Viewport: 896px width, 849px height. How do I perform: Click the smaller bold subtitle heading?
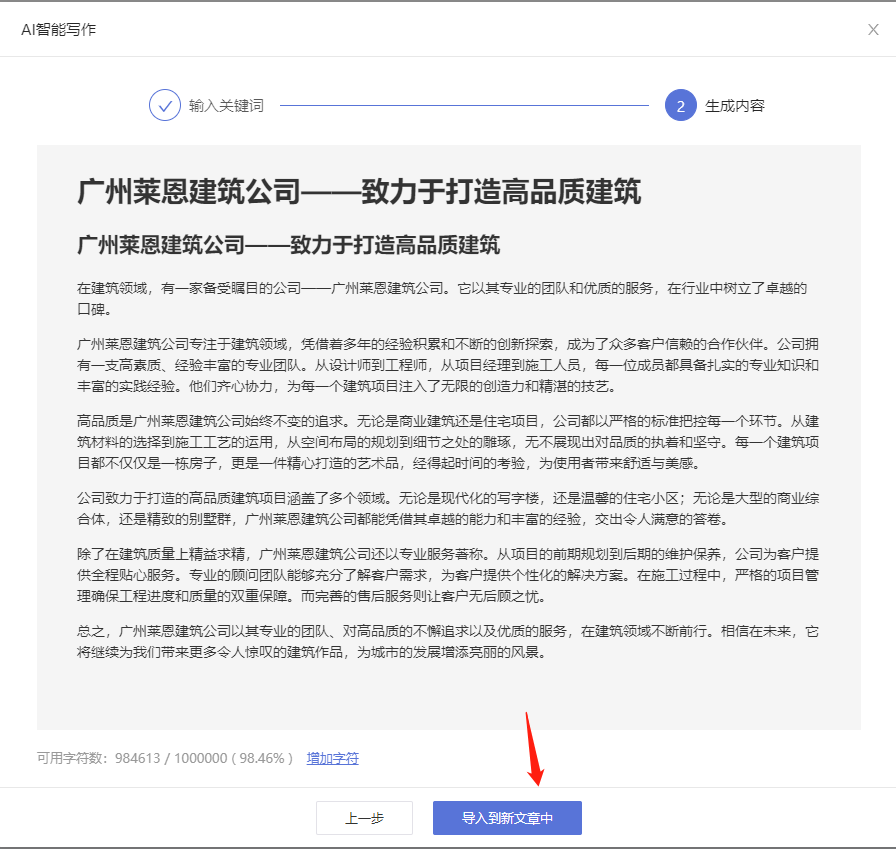pos(288,245)
